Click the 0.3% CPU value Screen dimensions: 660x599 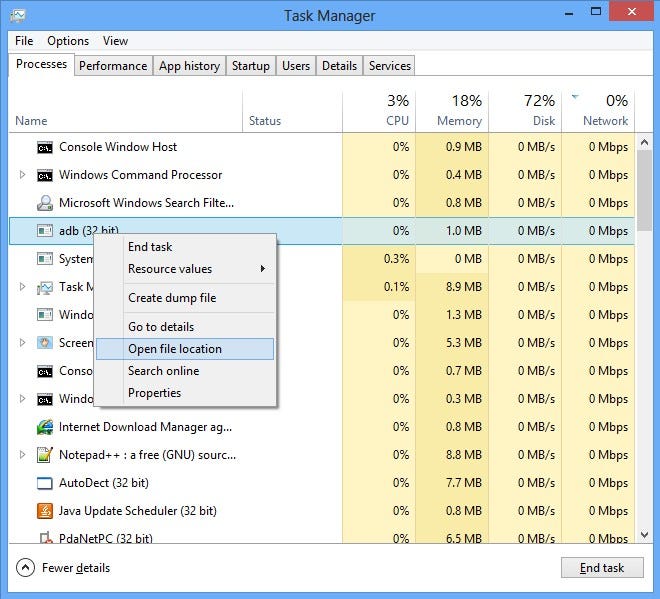click(396, 259)
